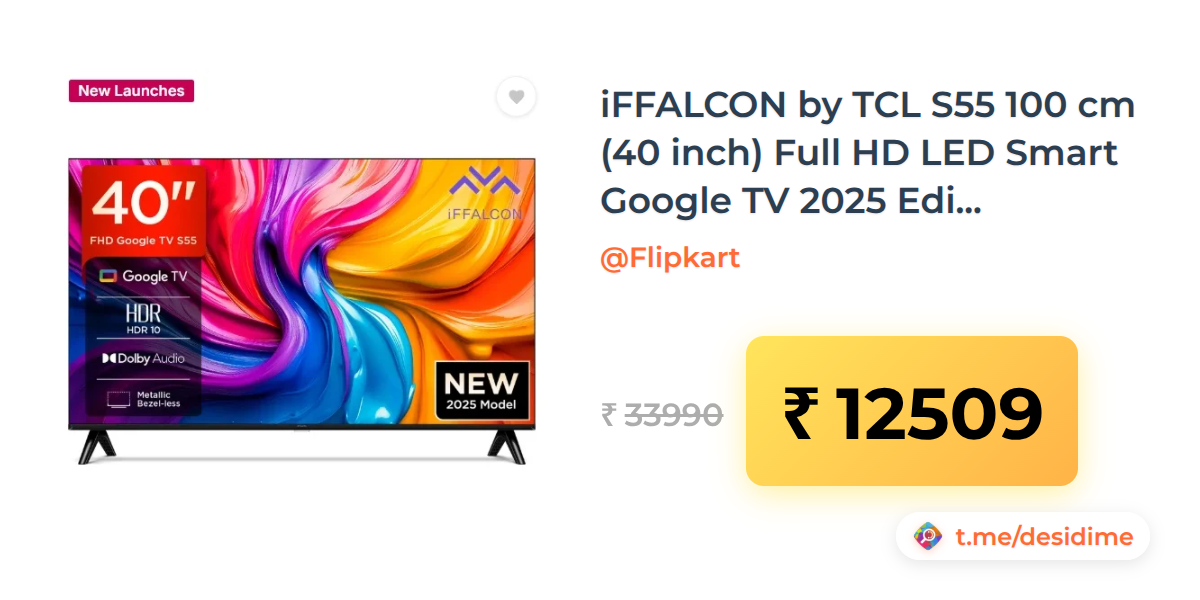
Task: Click the rupee symbol in the yellow price box
Action: click(800, 414)
